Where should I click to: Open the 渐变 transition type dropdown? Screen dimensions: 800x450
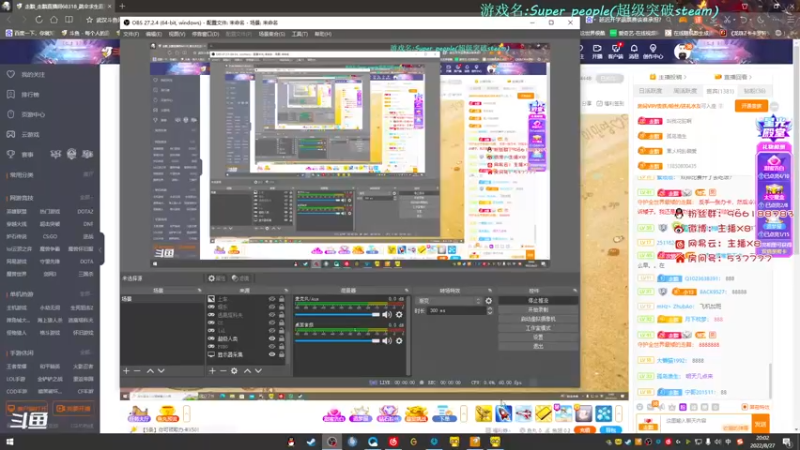pyautogui.click(x=448, y=301)
